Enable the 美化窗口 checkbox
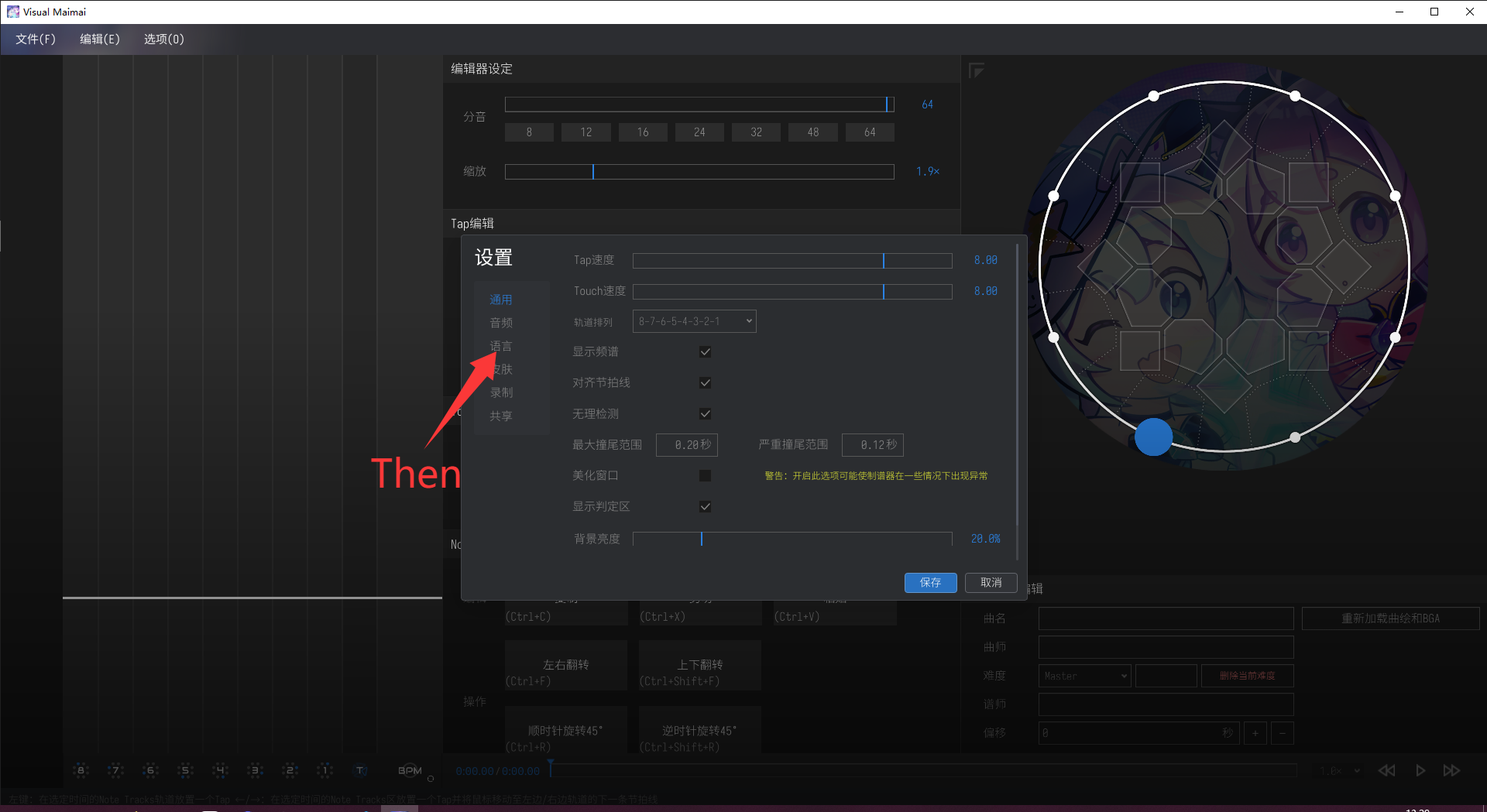 click(705, 476)
